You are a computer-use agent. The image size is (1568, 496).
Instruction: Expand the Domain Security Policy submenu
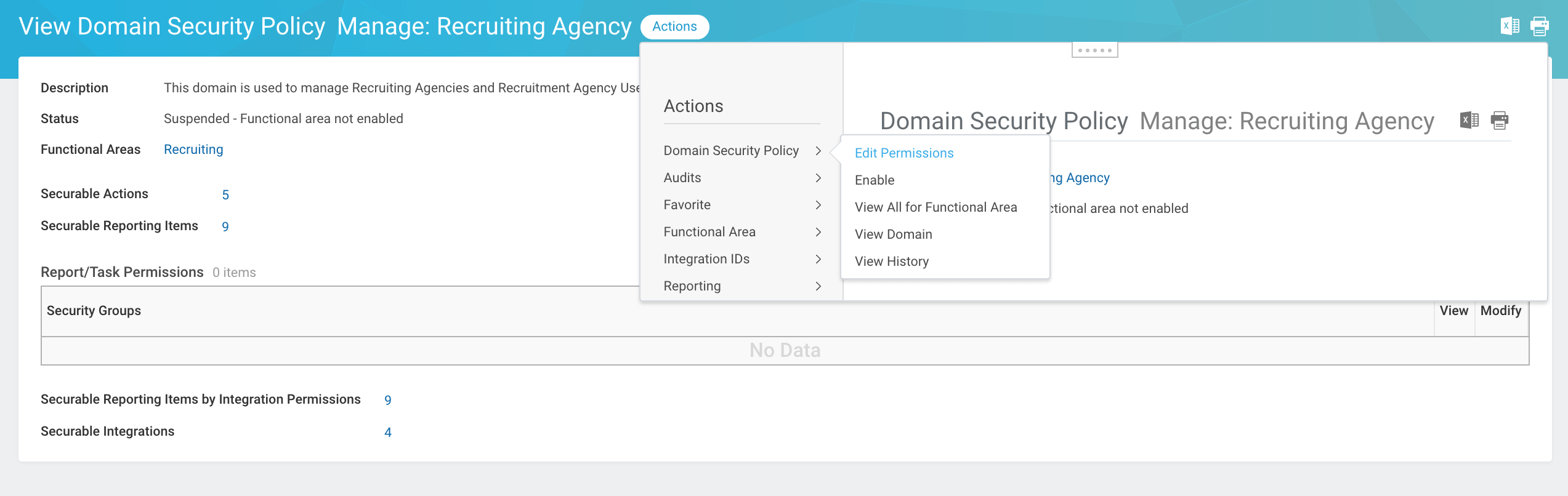tap(730, 150)
